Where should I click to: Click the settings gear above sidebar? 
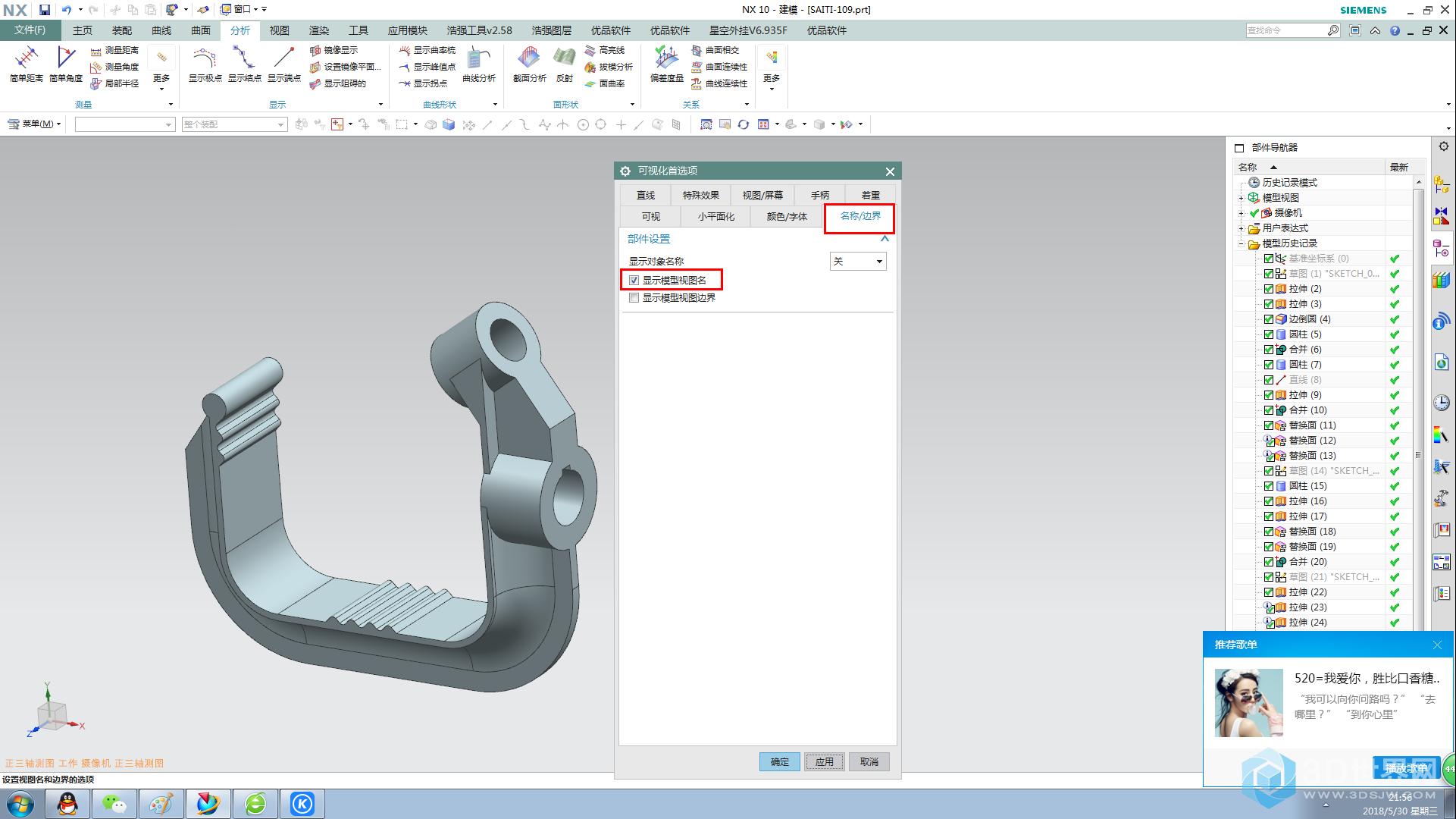1443,146
